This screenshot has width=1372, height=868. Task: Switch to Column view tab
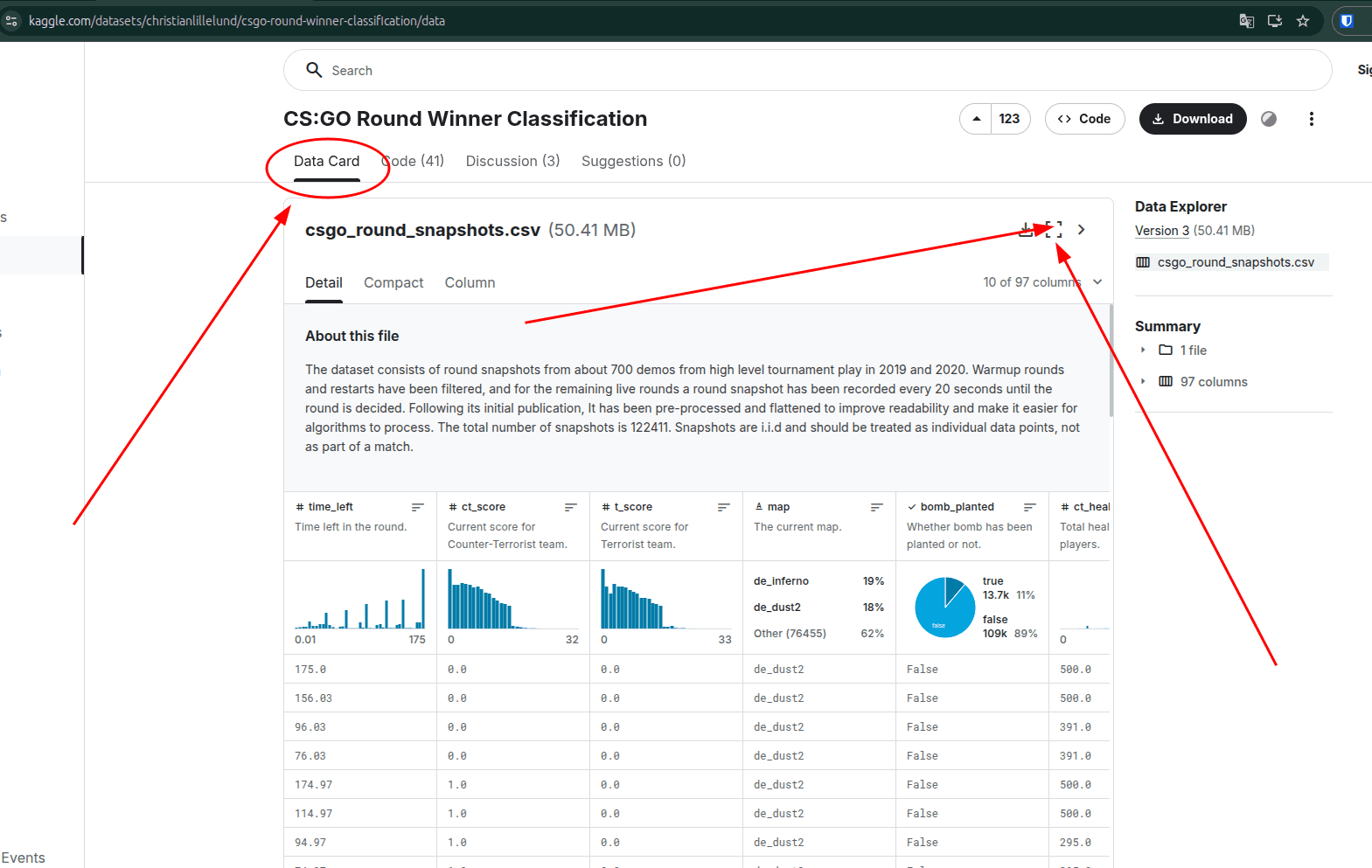[x=470, y=282]
